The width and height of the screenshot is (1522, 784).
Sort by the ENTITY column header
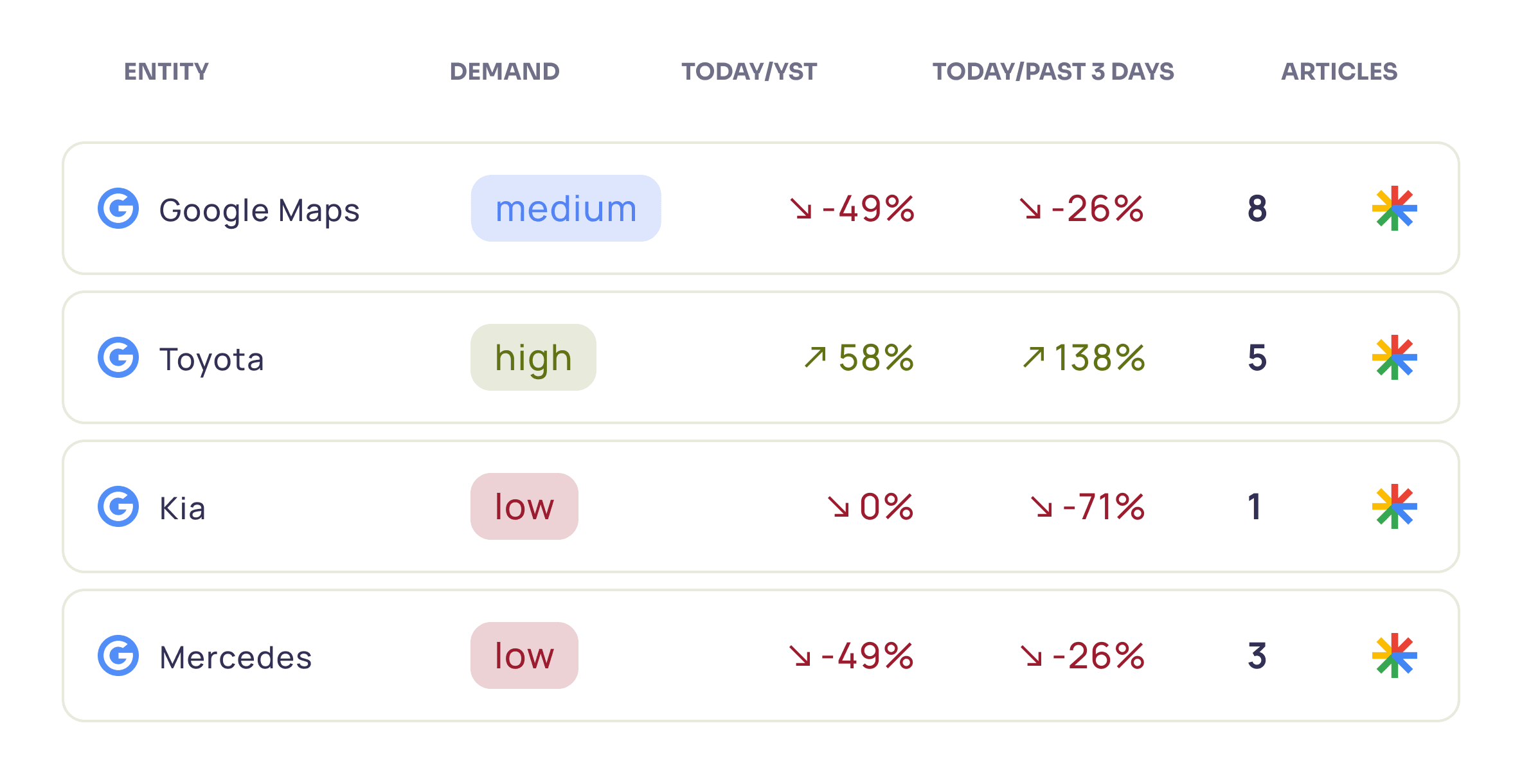pyautogui.click(x=166, y=71)
